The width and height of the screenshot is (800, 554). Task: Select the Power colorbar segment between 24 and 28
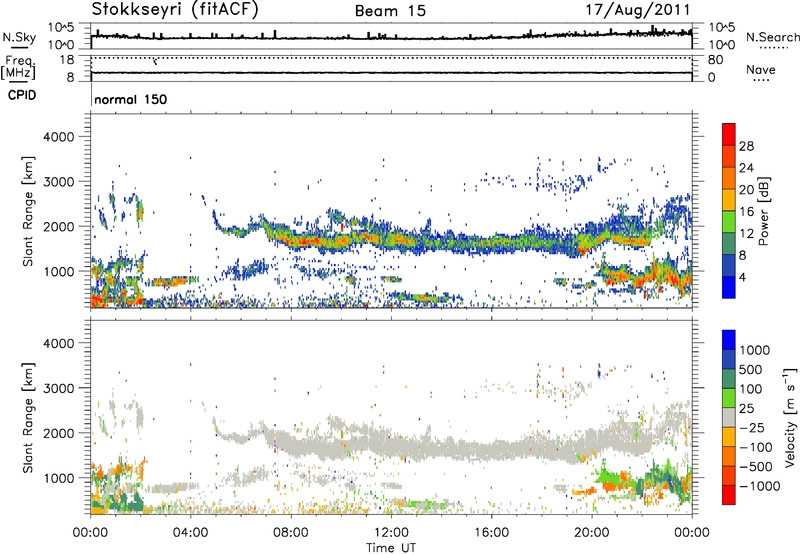pos(729,156)
